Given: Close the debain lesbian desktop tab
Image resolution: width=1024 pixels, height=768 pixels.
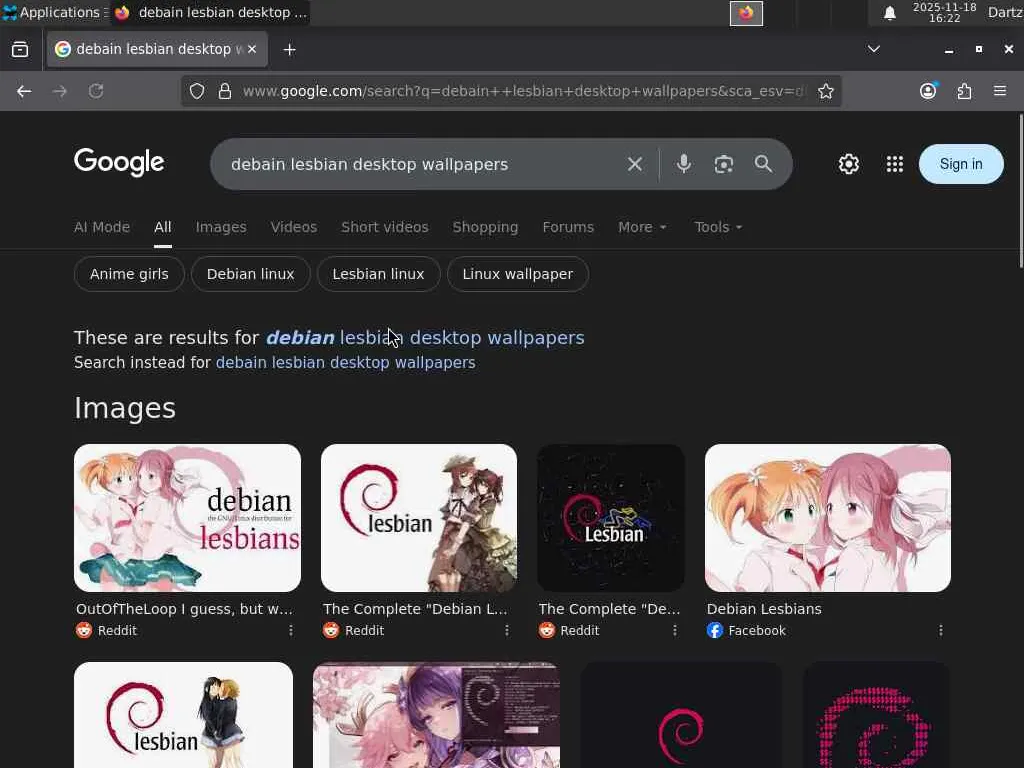Looking at the screenshot, I should coord(252,49).
